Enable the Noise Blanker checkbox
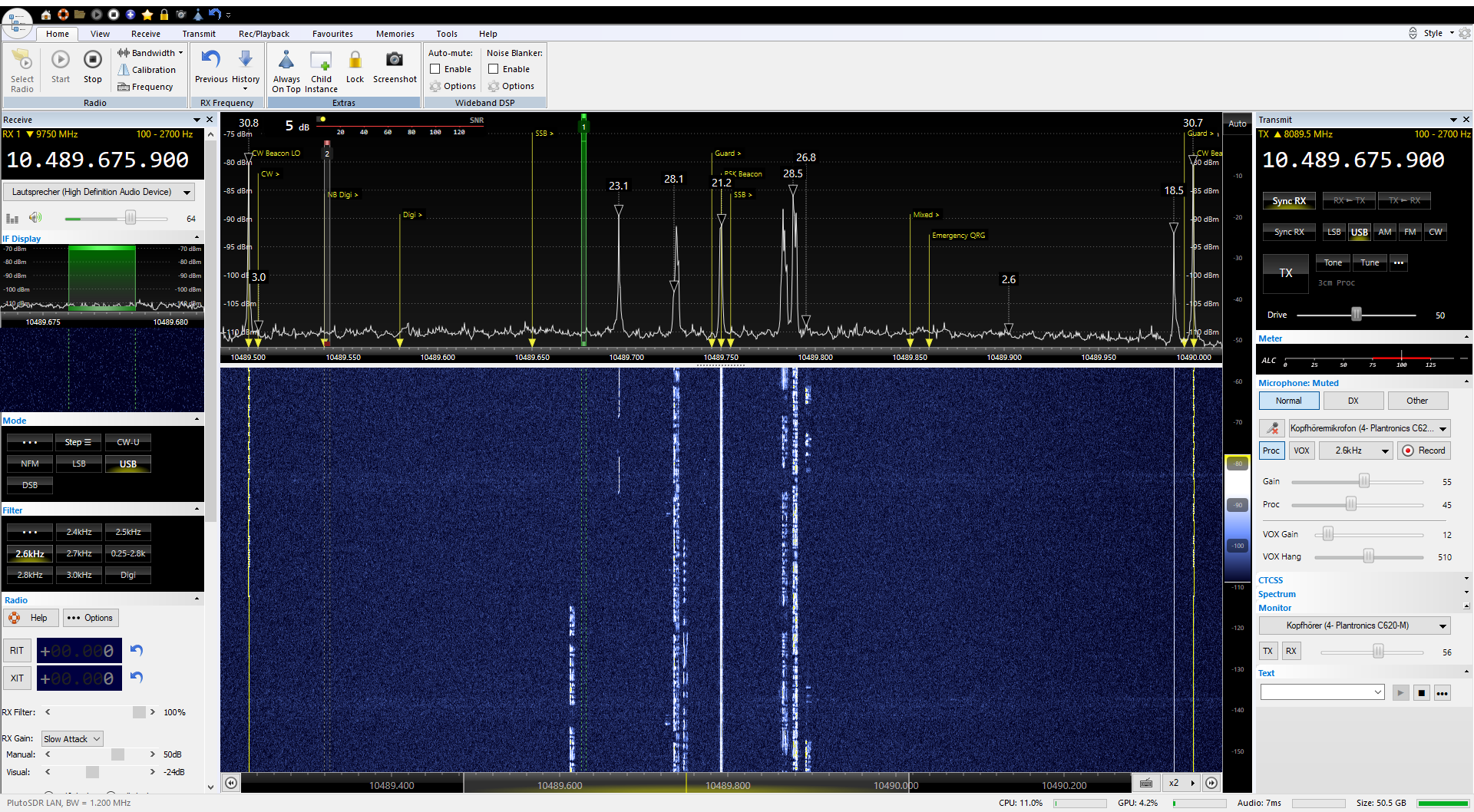Viewport: 1474px width, 812px height. point(494,69)
